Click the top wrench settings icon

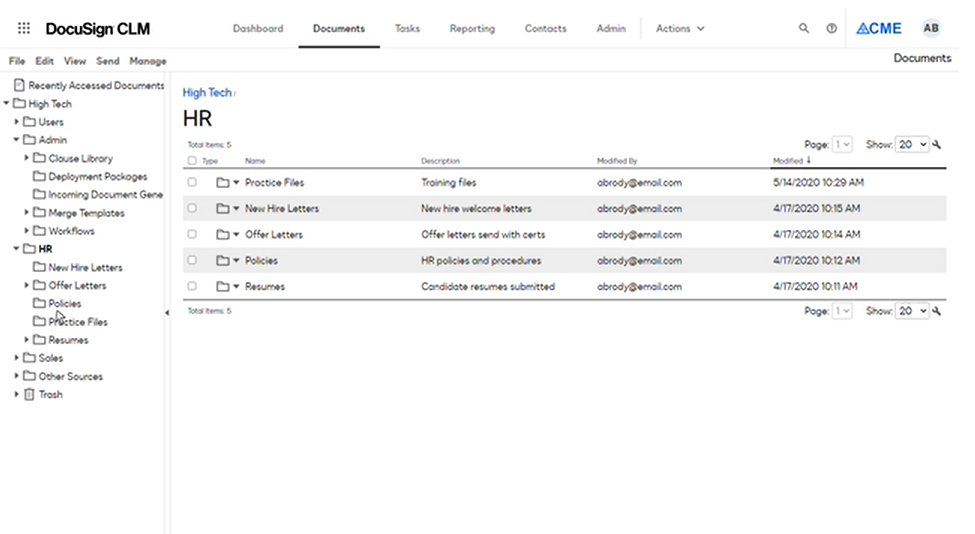937,145
